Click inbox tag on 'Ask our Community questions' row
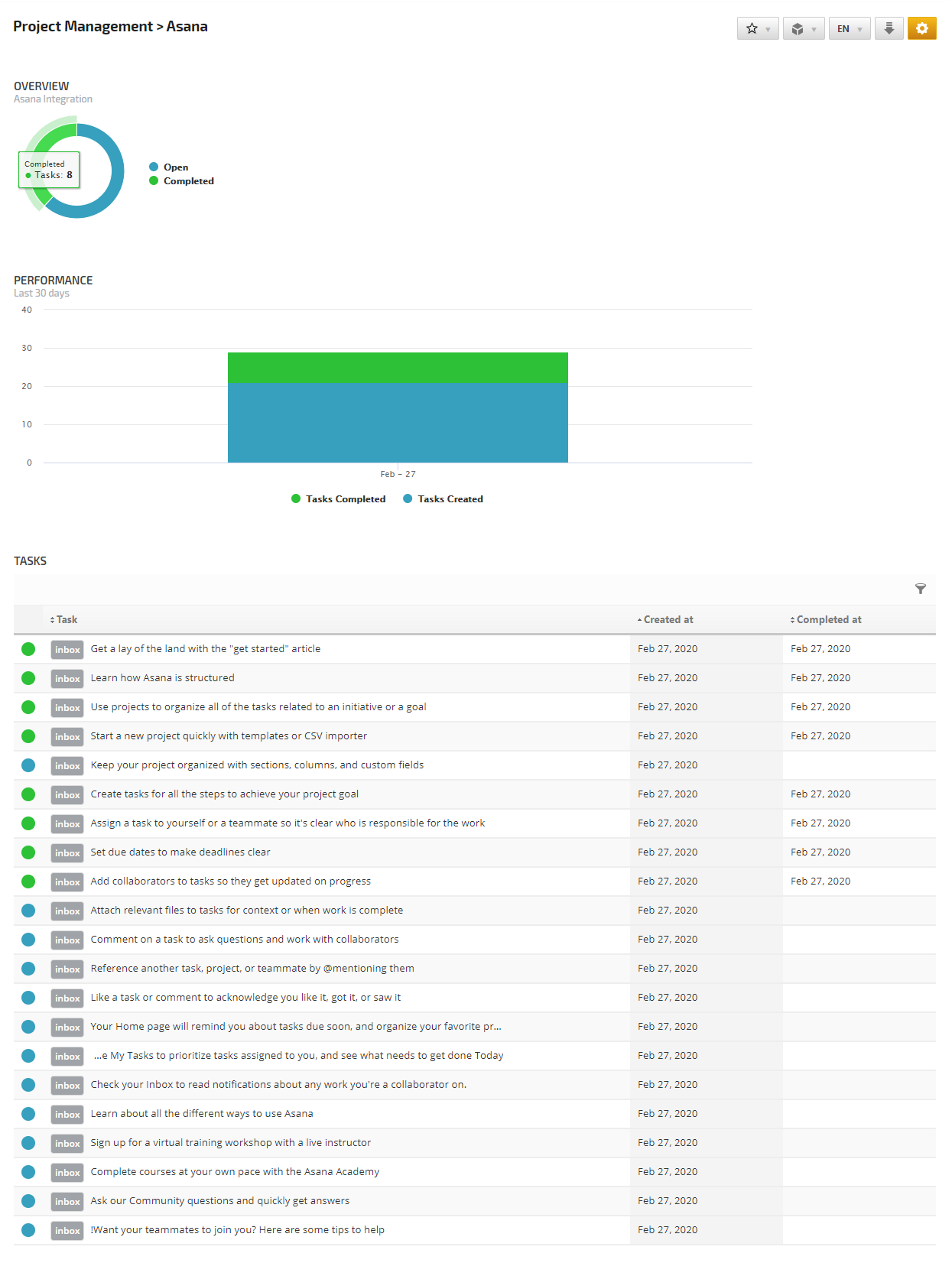952x1263 pixels. point(67,1202)
